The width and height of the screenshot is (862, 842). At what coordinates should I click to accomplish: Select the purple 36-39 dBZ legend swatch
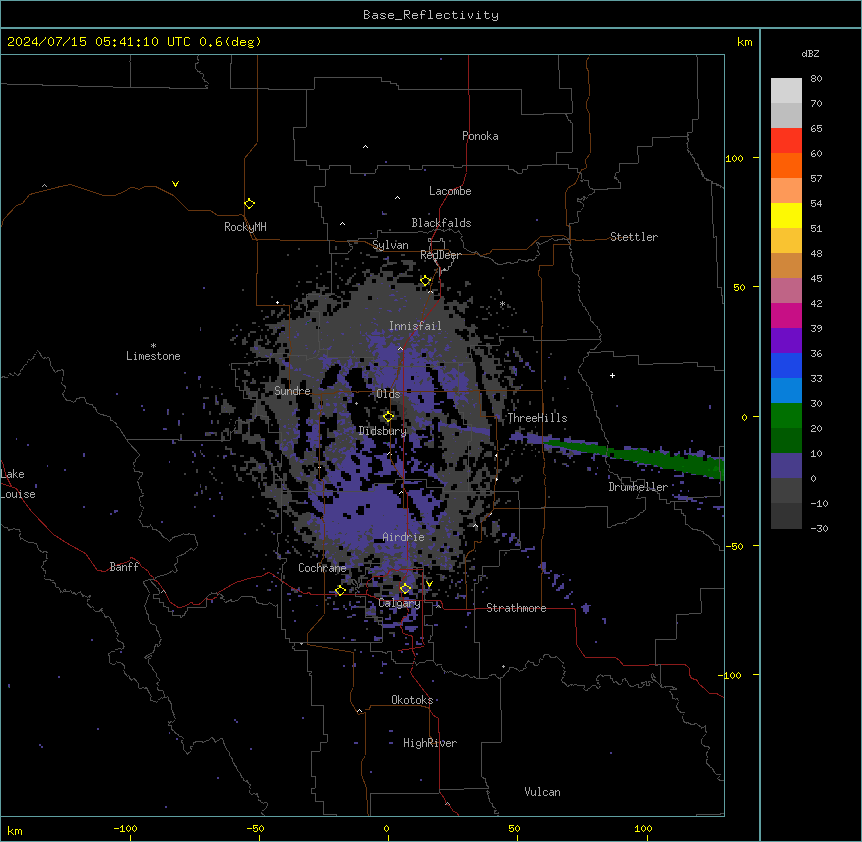[786, 340]
